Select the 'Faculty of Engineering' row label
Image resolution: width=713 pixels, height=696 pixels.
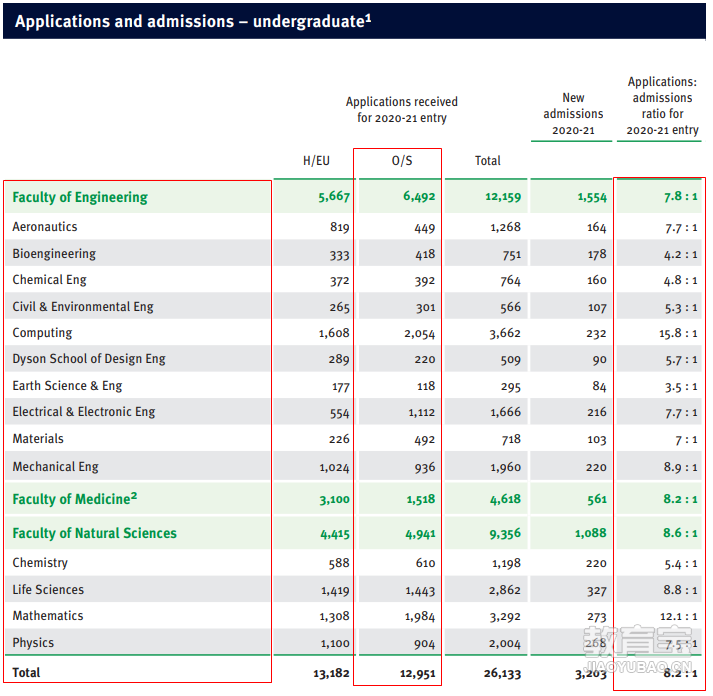point(80,197)
